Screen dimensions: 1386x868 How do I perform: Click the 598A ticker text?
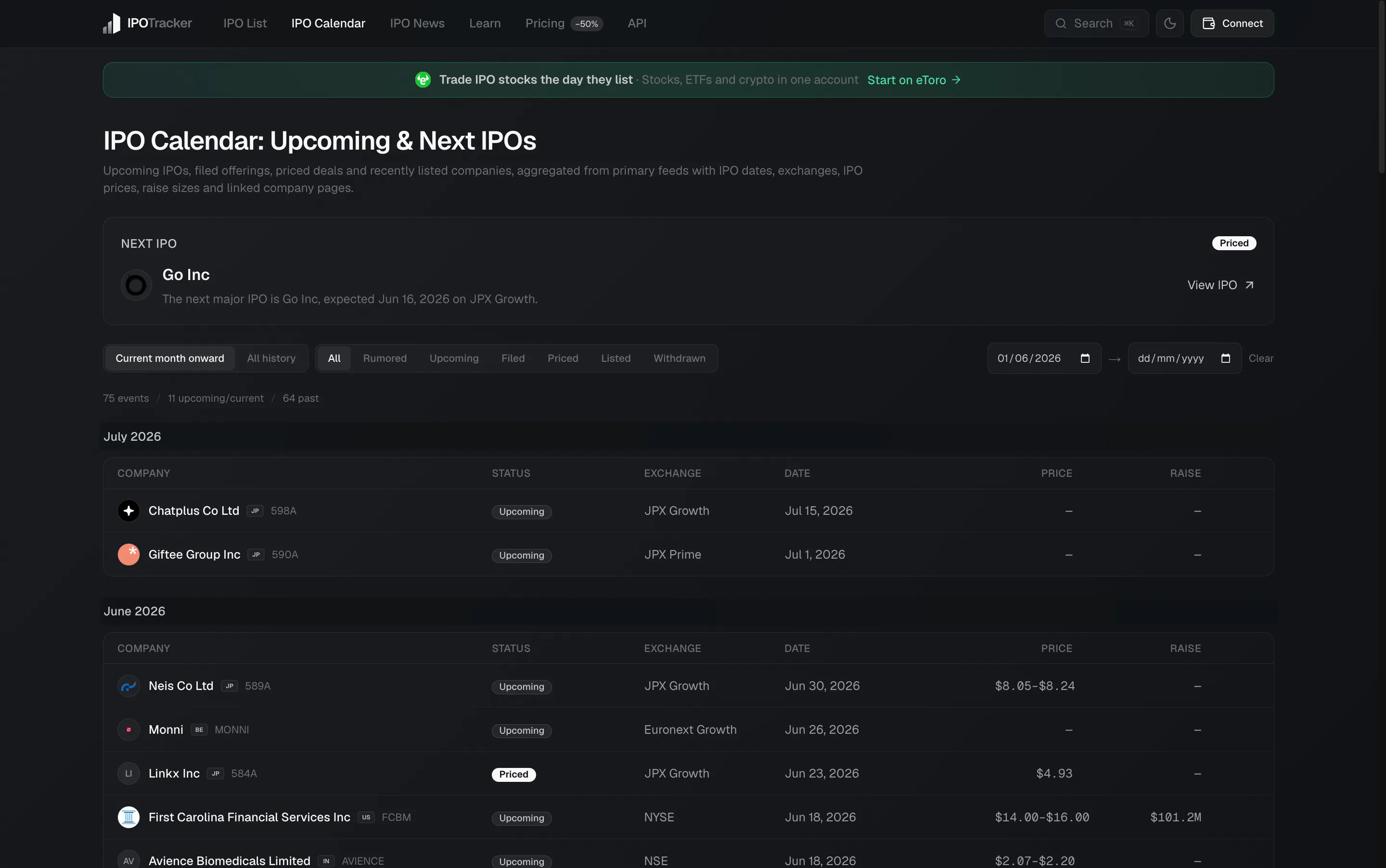pos(283,511)
